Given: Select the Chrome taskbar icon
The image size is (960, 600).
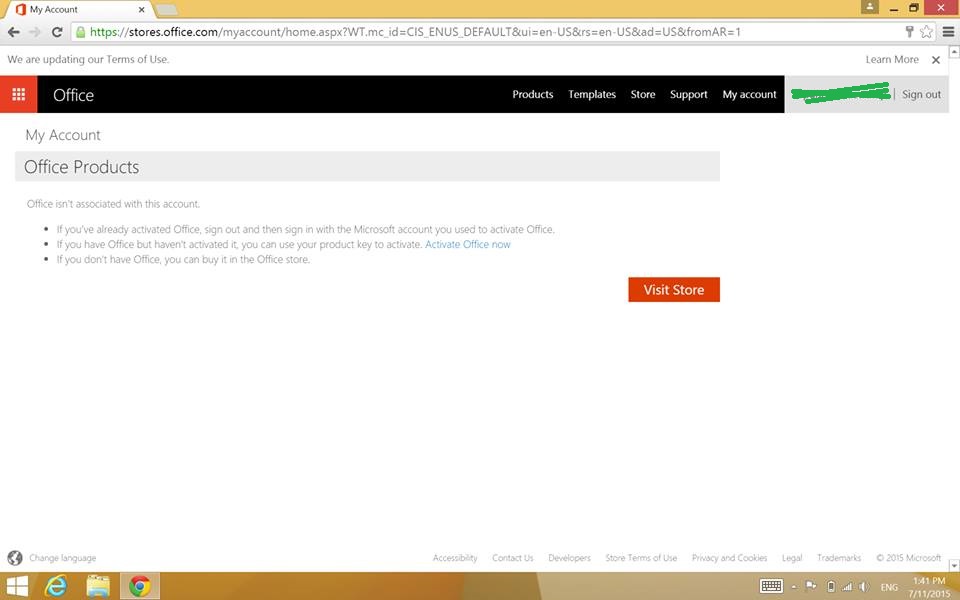Looking at the screenshot, I should click(140, 587).
